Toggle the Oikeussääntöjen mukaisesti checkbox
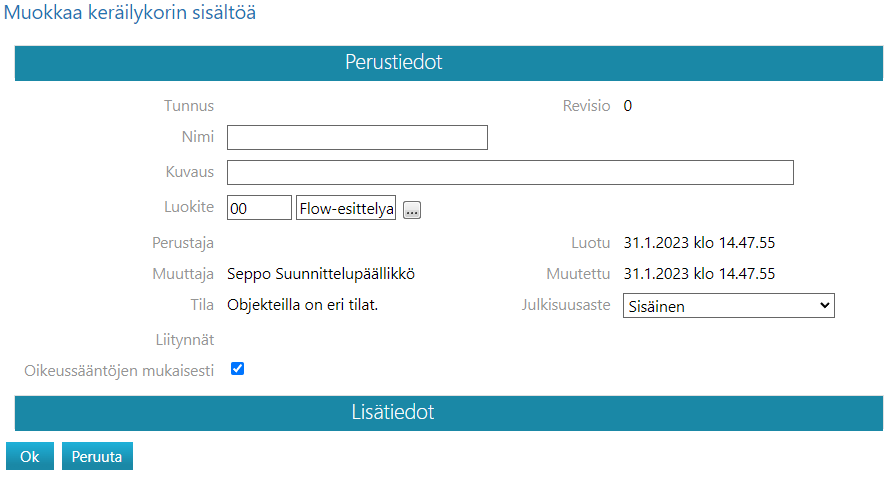The image size is (884, 477). [237, 369]
